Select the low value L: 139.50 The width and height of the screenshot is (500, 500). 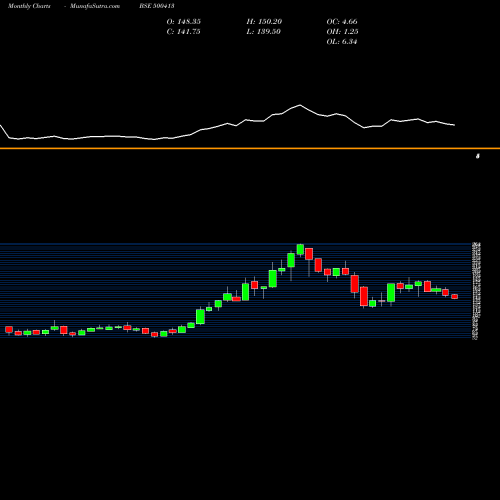(264, 32)
